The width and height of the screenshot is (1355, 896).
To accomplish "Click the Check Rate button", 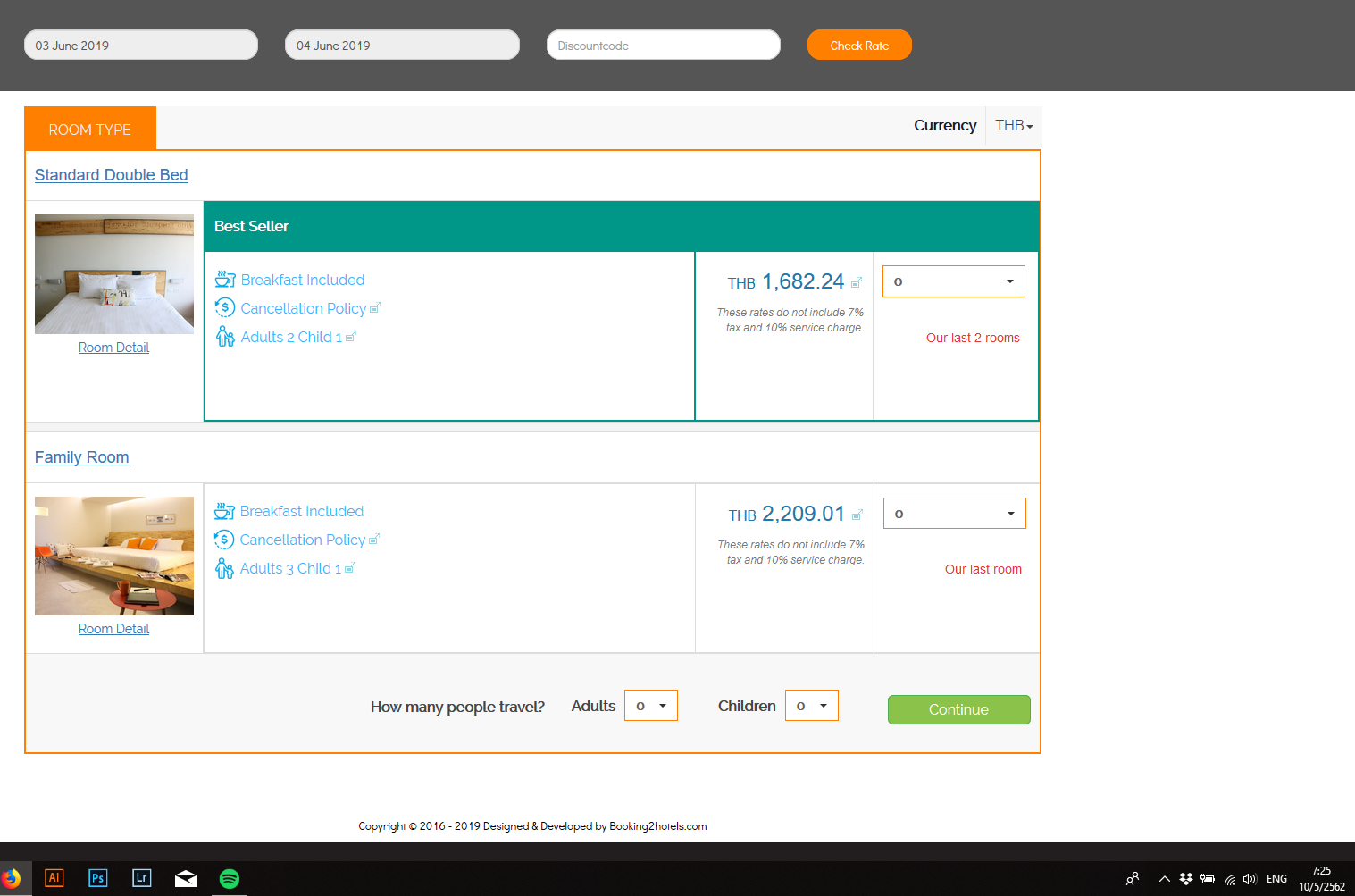I will click(859, 46).
